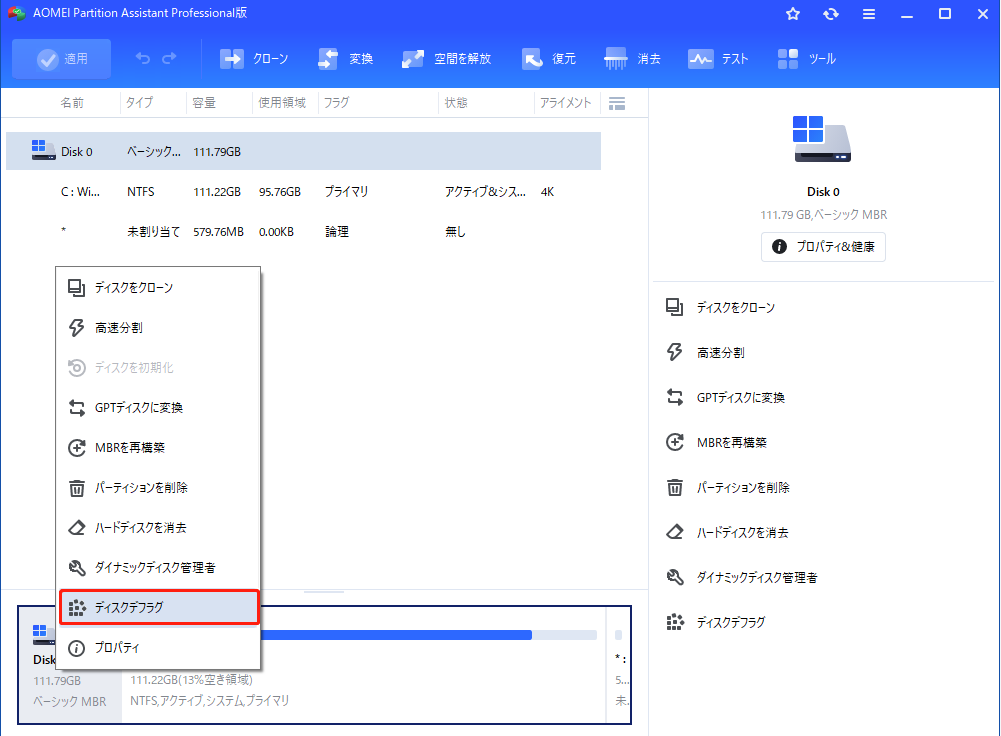The height and width of the screenshot is (736, 1001).
Task: Choose ダイナミックディスク管理者 in the context menu
Action: tap(158, 567)
